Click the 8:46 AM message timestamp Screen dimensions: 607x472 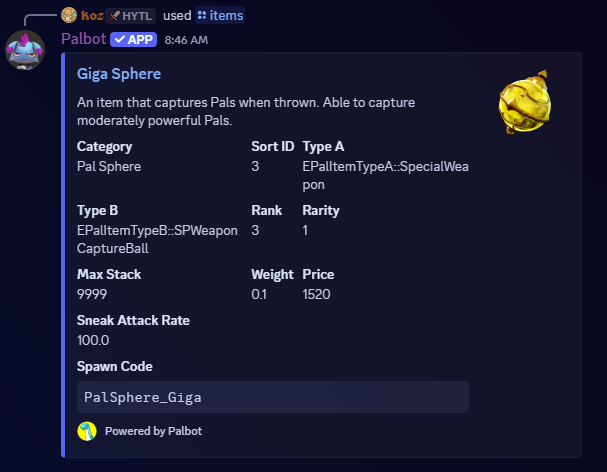point(186,40)
